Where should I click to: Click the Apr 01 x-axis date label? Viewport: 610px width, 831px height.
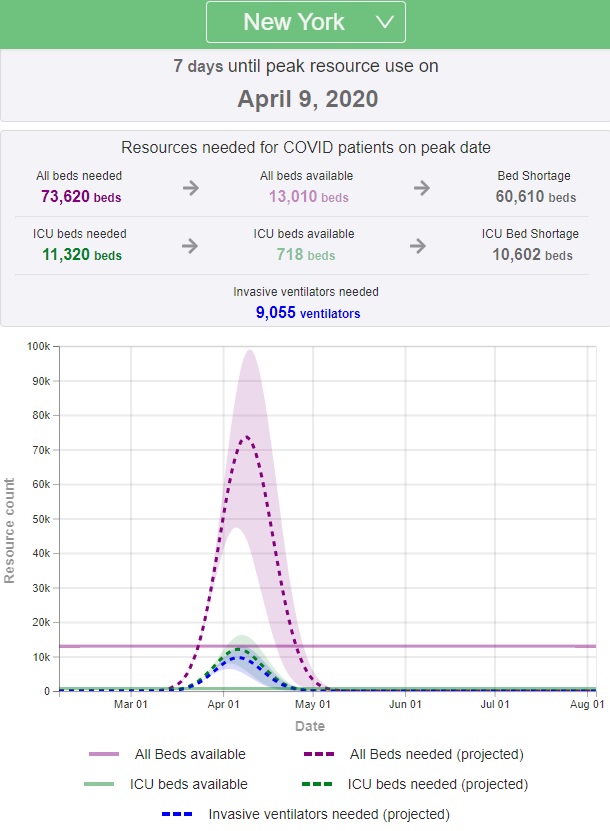pyautogui.click(x=223, y=705)
